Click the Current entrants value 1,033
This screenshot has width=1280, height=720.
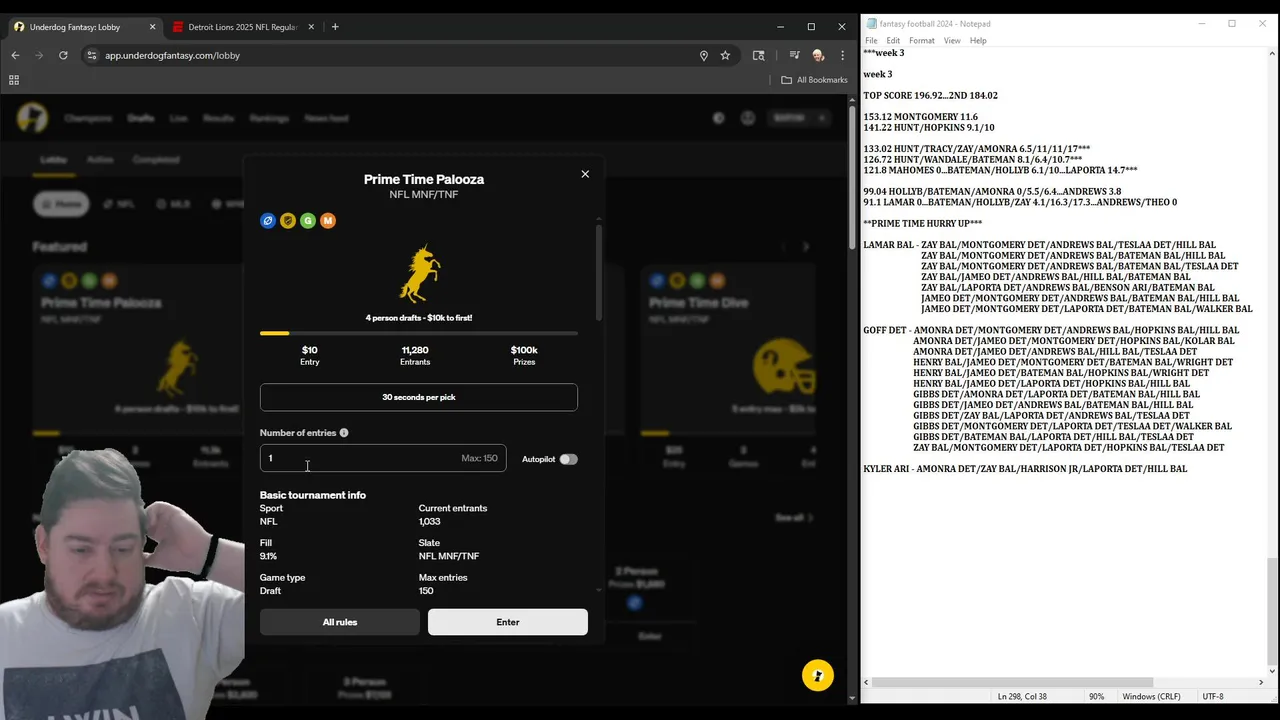click(x=429, y=522)
